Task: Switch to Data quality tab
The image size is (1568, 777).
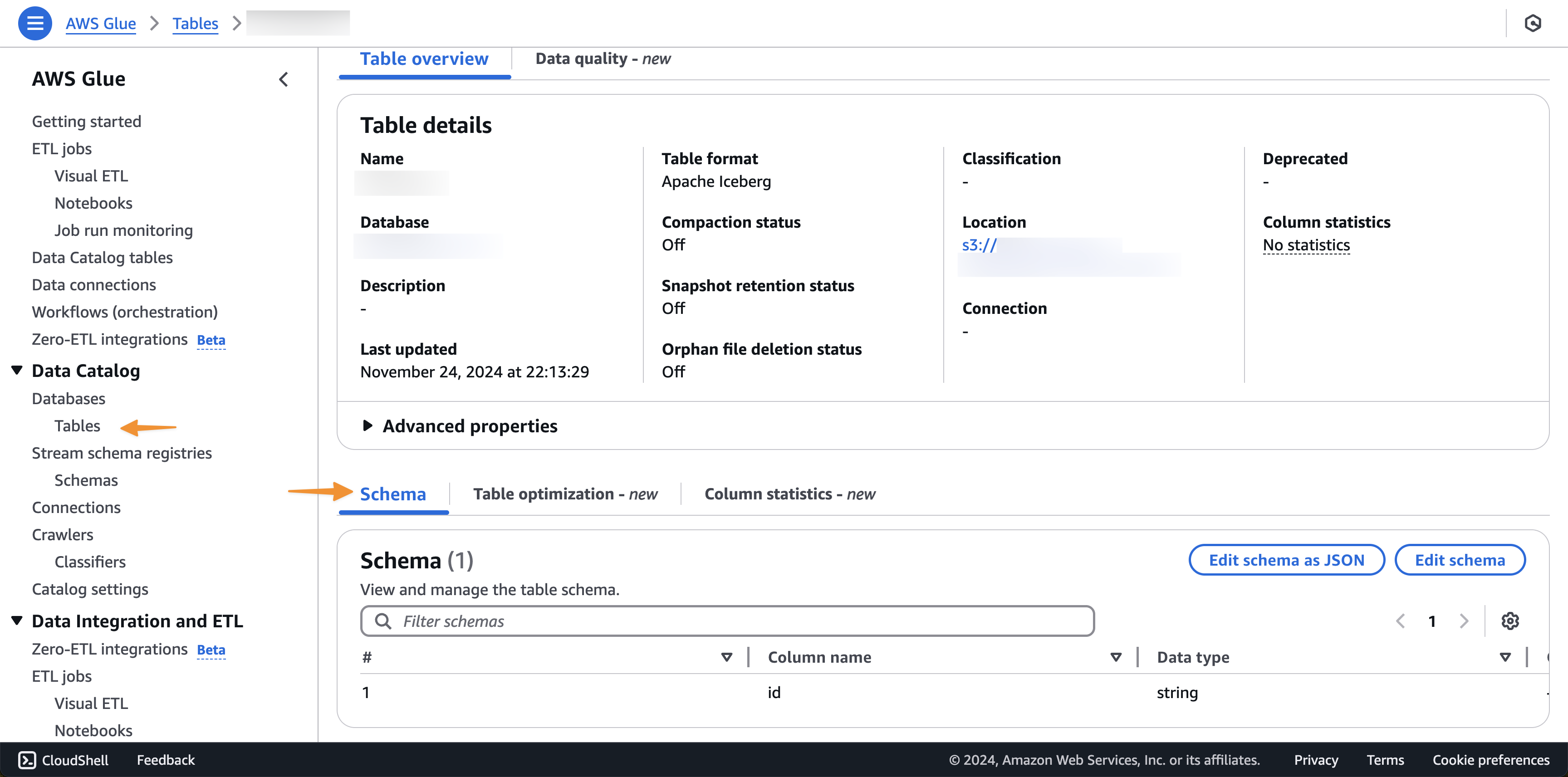Action: pyautogui.click(x=602, y=59)
